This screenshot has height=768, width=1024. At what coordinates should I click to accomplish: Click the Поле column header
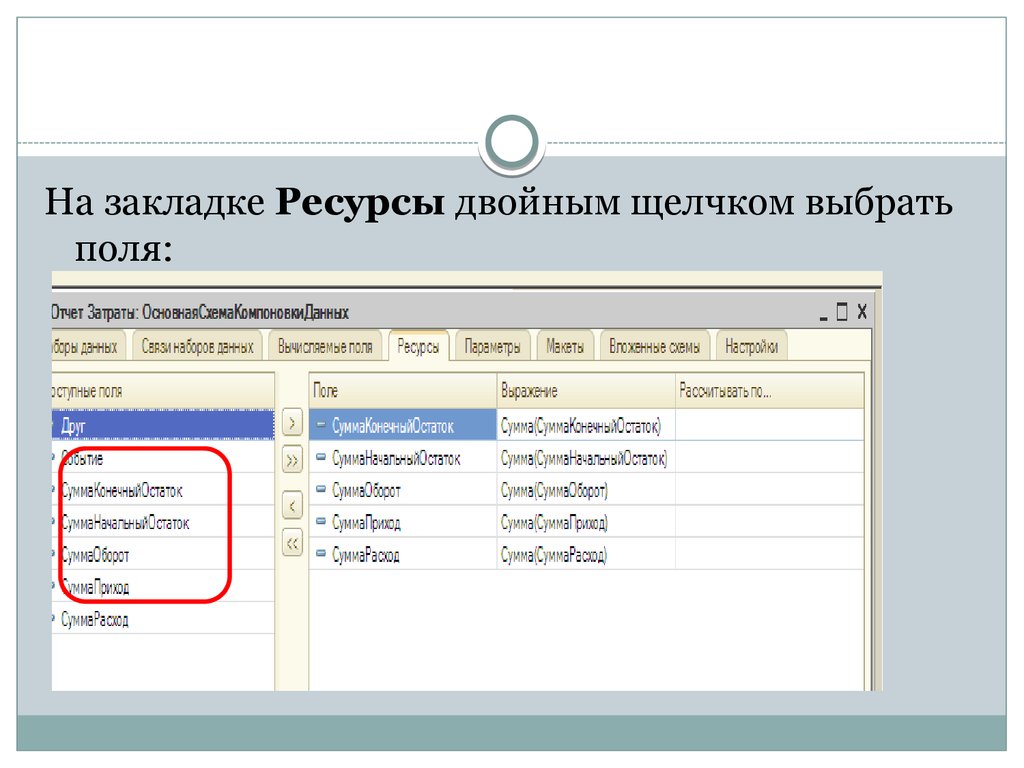click(x=403, y=391)
